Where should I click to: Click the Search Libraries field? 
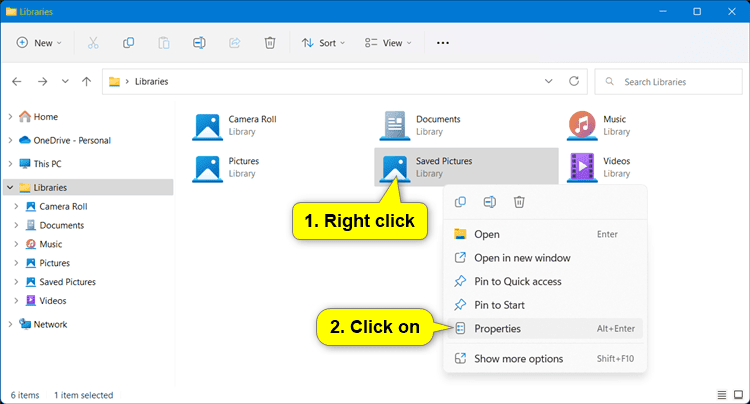click(x=672, y=81)
